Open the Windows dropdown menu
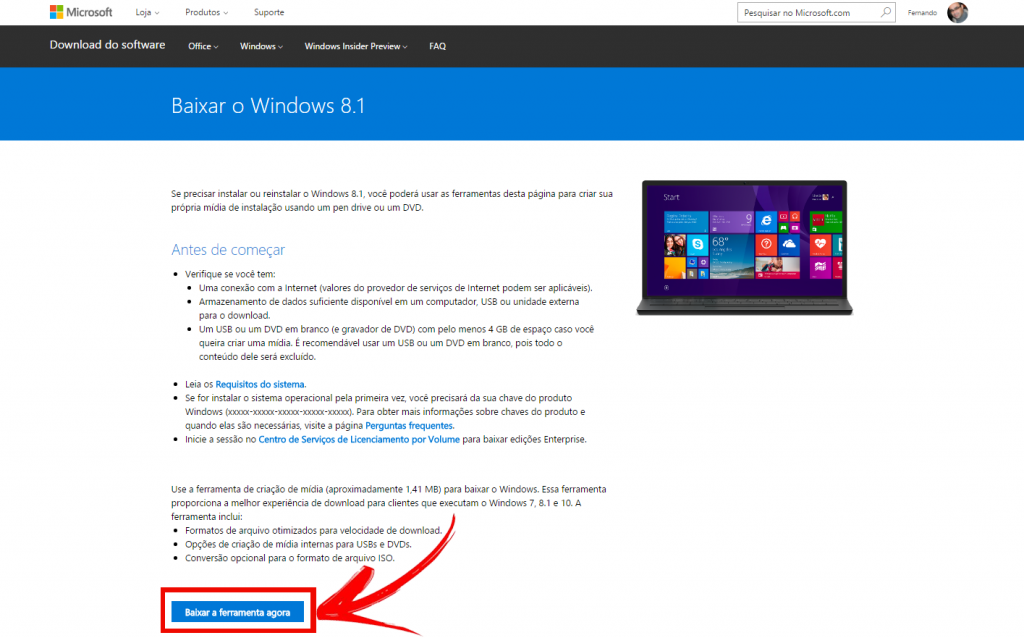Screen dimensions: 1024x638 pos(261,46)
